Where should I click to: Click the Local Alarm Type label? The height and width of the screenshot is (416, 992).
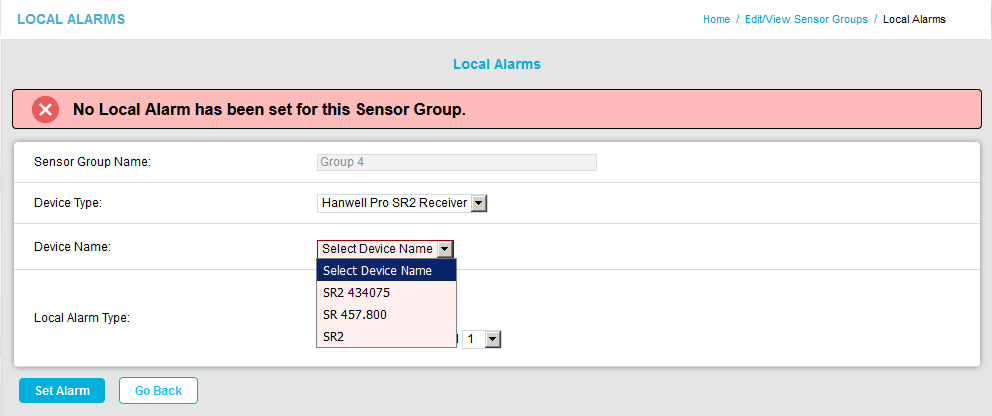click(x=82, y=318)
